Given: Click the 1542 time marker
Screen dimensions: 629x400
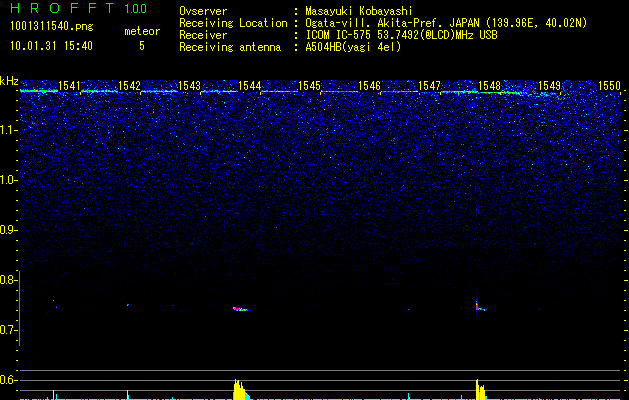Looking at the screenshot, I should pos(130,85).
